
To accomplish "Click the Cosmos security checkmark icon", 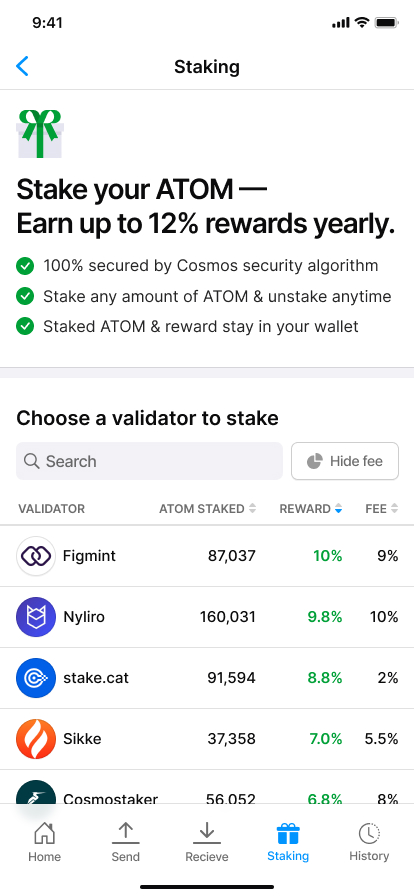I will pyautogui.click(x=25, y=266).
